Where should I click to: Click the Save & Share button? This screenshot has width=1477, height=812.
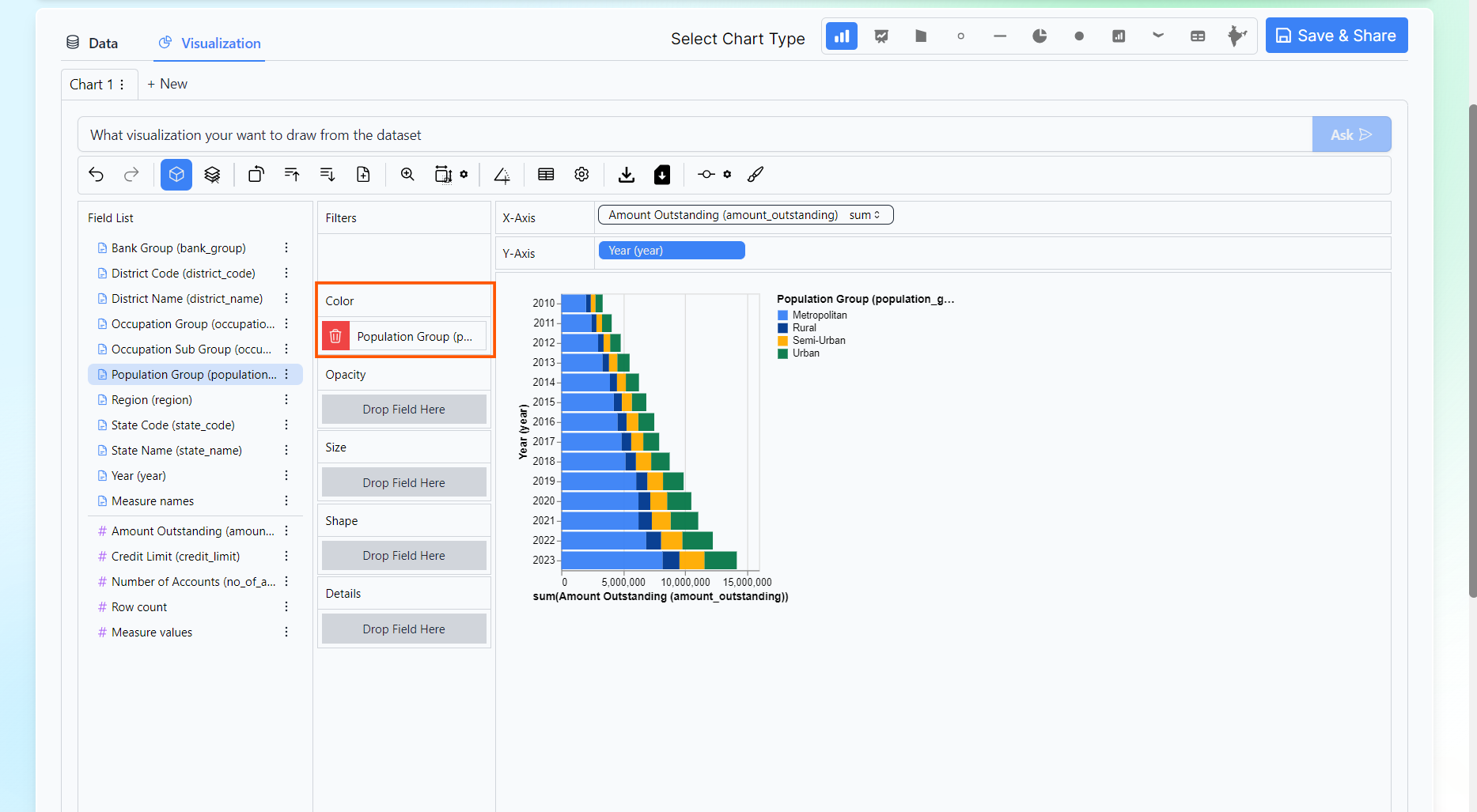1336,36
